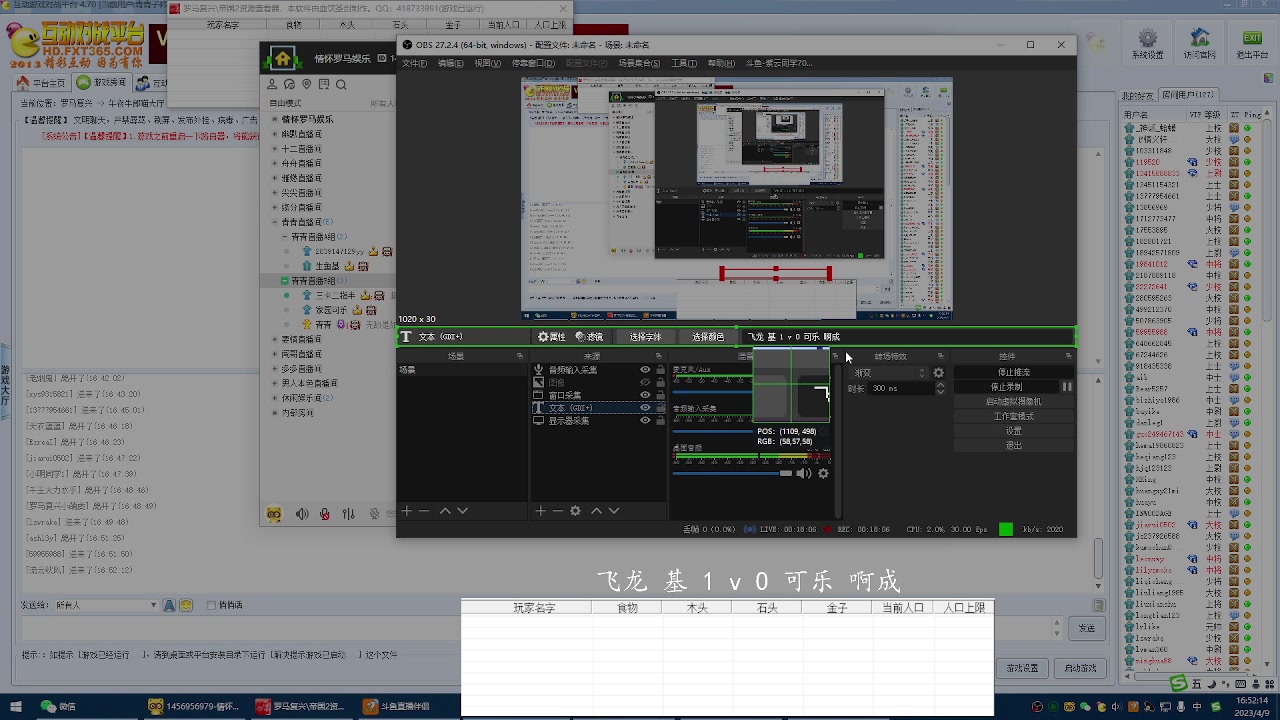The height and width of the screenshot is (720, 1280).
Task: Open the Windows Start menu
Action: coord(17,706)
